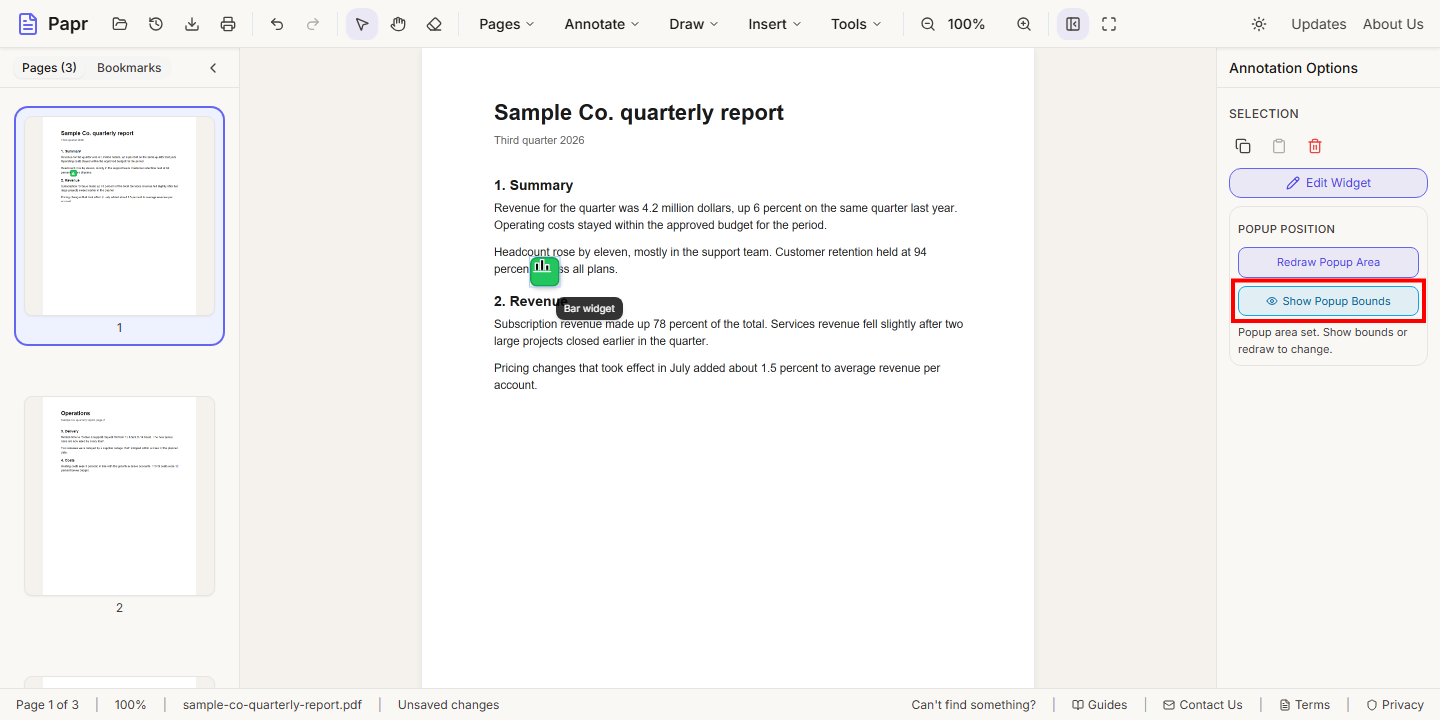Paste with the clipboard icon
Viewport: 1440px width, 720px height.
pos(1279,146)
